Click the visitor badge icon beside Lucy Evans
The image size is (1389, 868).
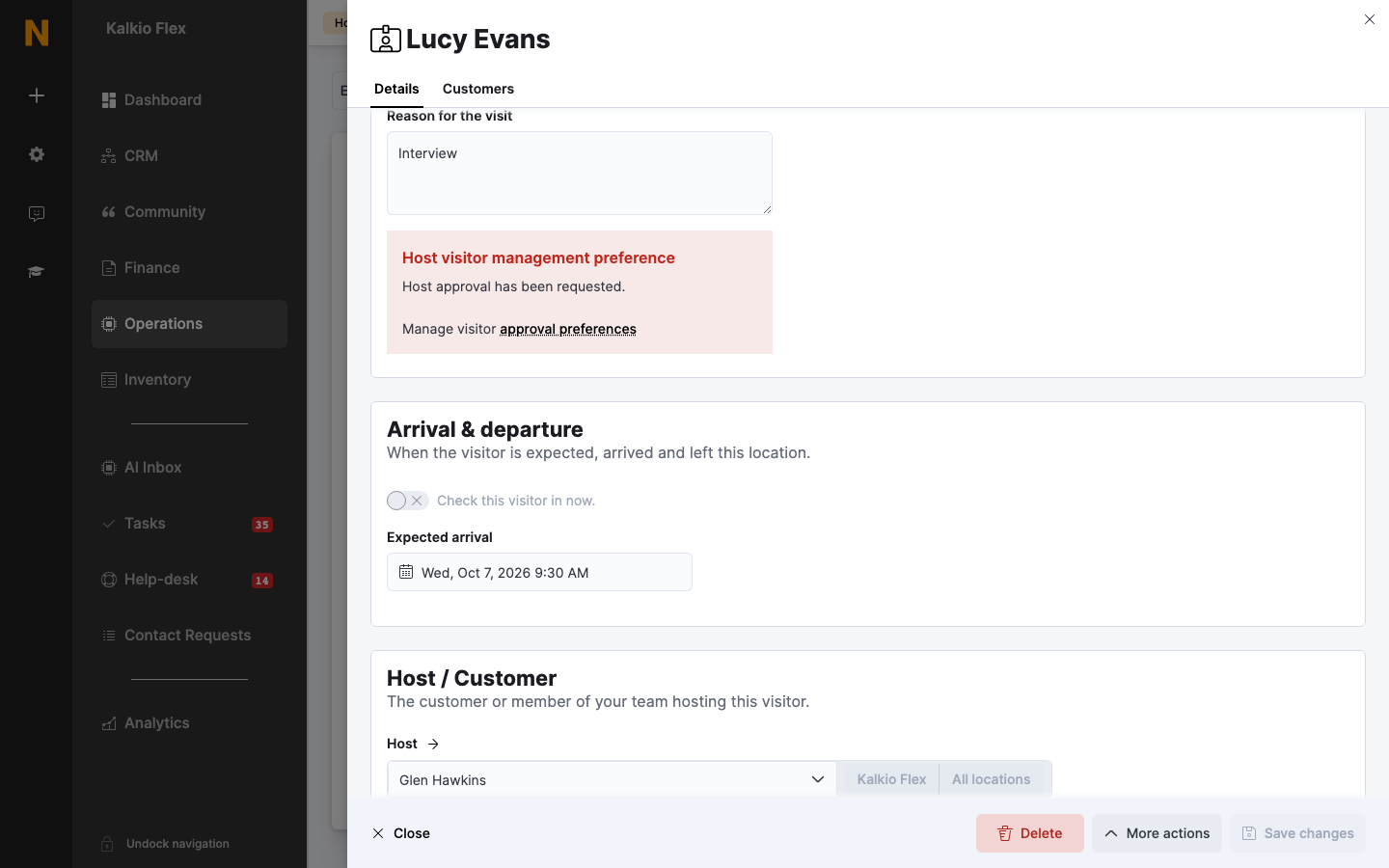(x=386, y=39)
